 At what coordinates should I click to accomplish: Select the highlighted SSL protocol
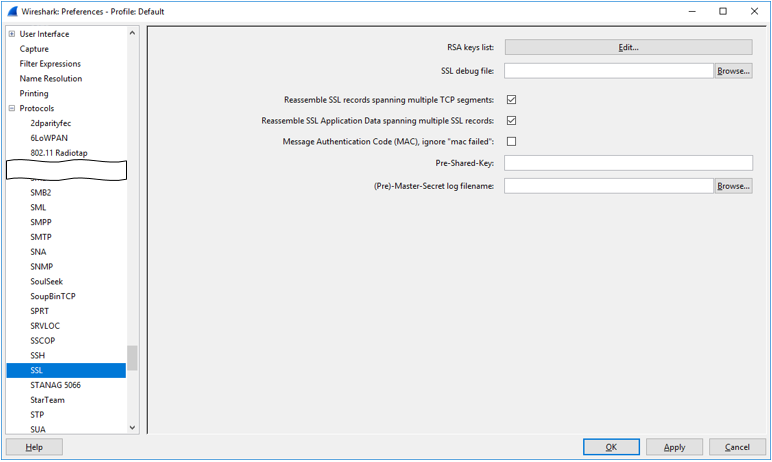pyautogui.click(x=66, y=370)
